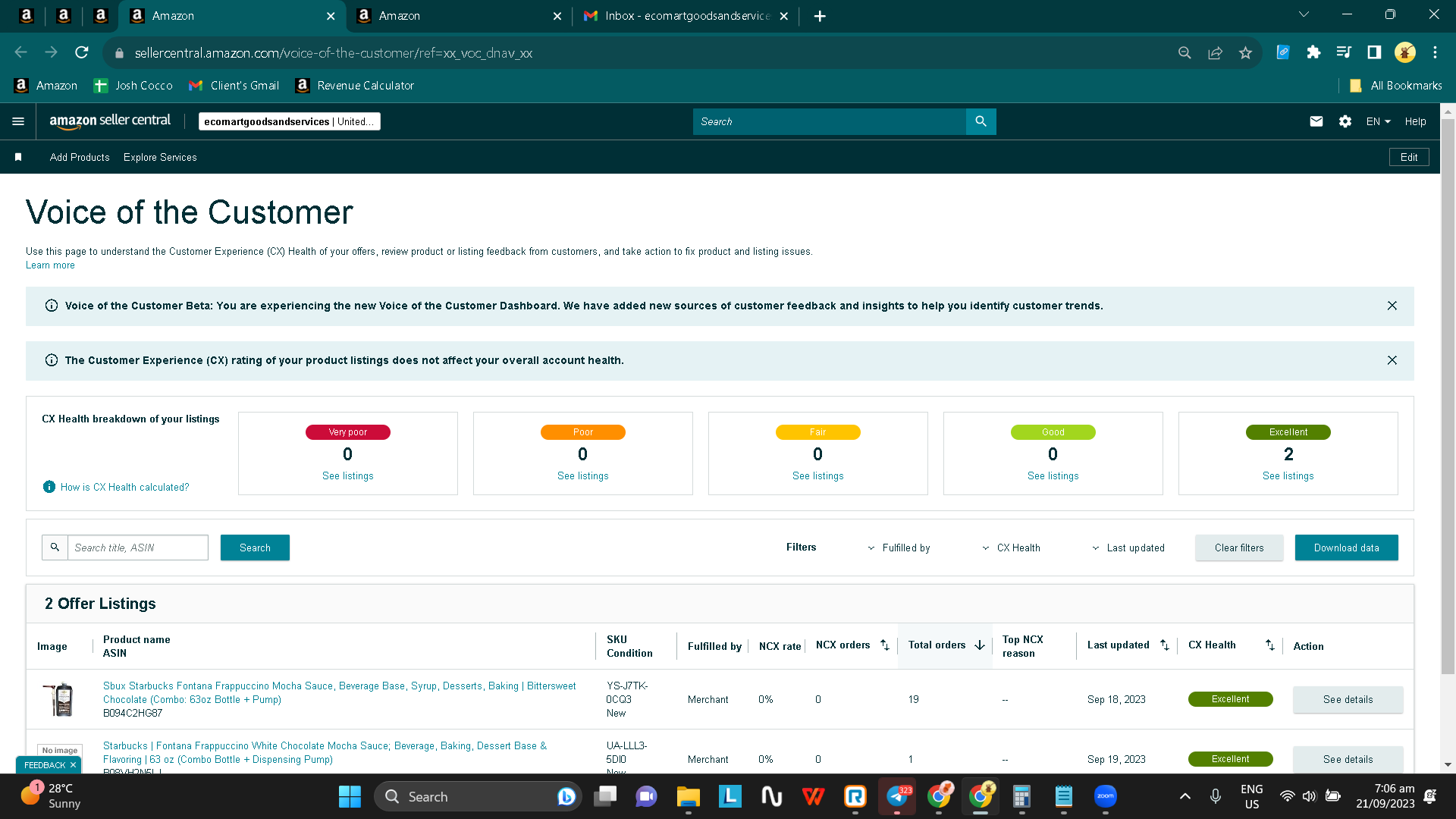Click the Search title, ASIN input field
The width and height of the screenshot is (1456, 819).
[138, 548]
